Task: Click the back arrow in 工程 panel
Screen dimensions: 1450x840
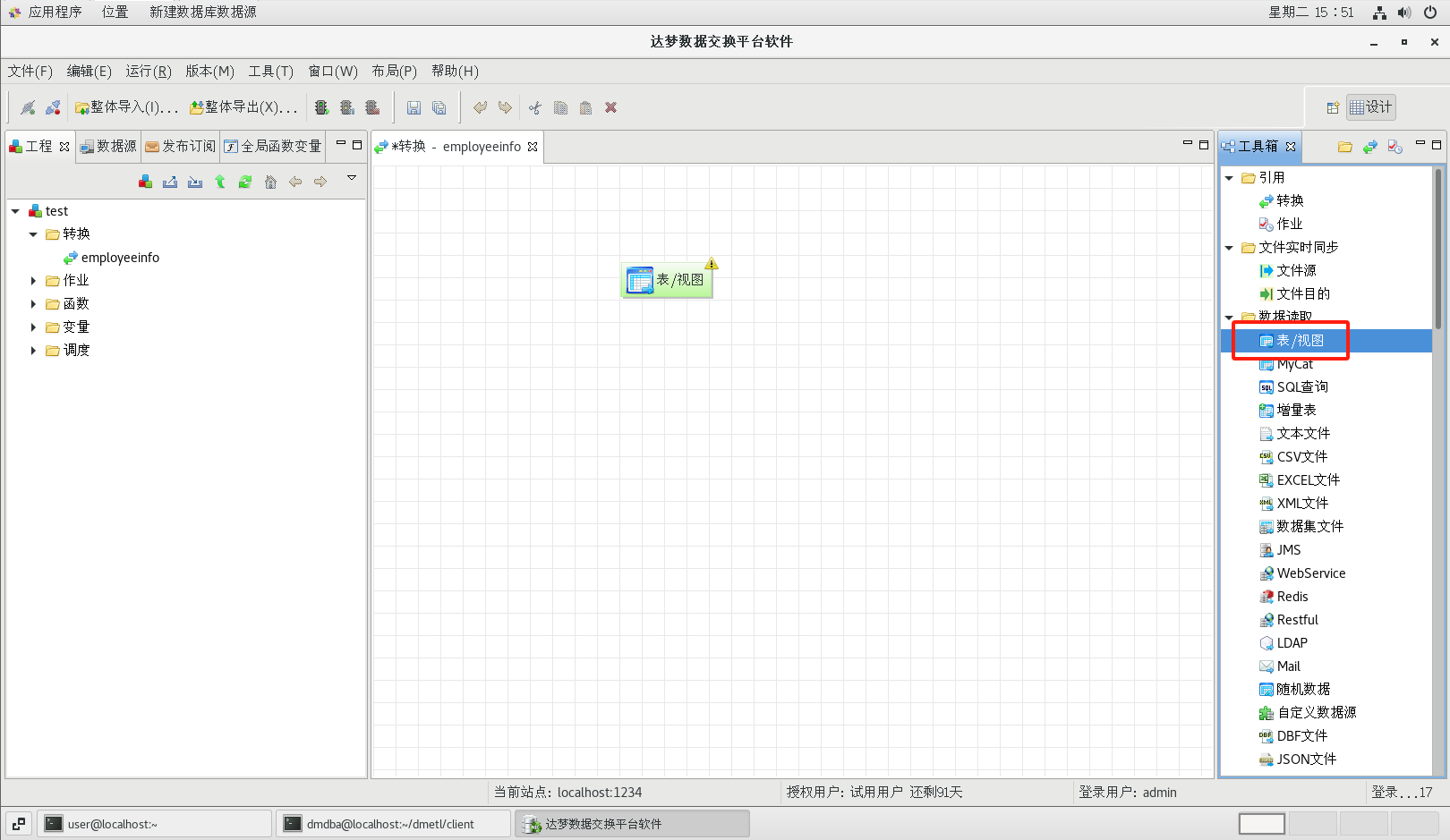Action: tap(295, 182)
